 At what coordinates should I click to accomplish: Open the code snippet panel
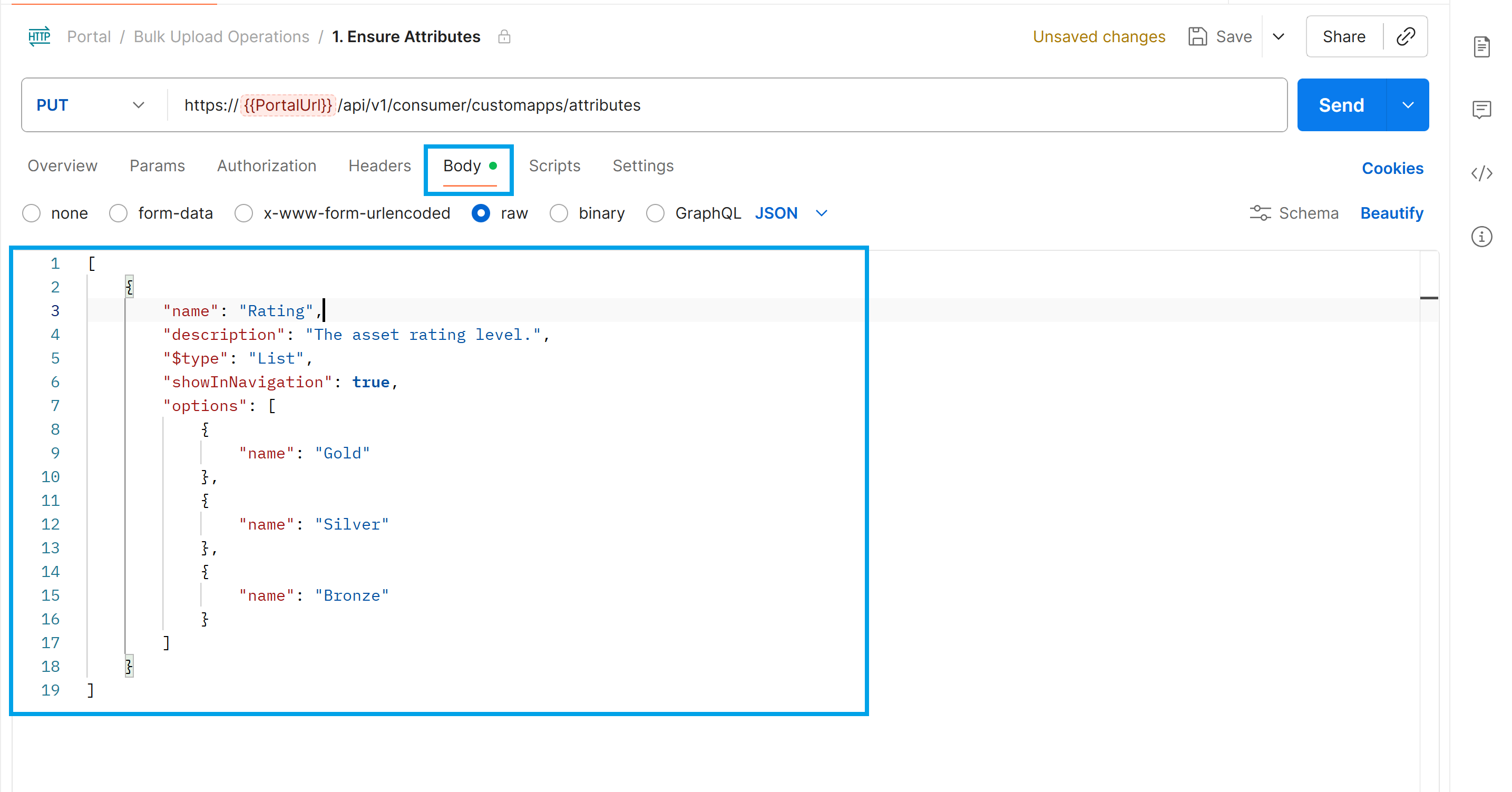1483,174
